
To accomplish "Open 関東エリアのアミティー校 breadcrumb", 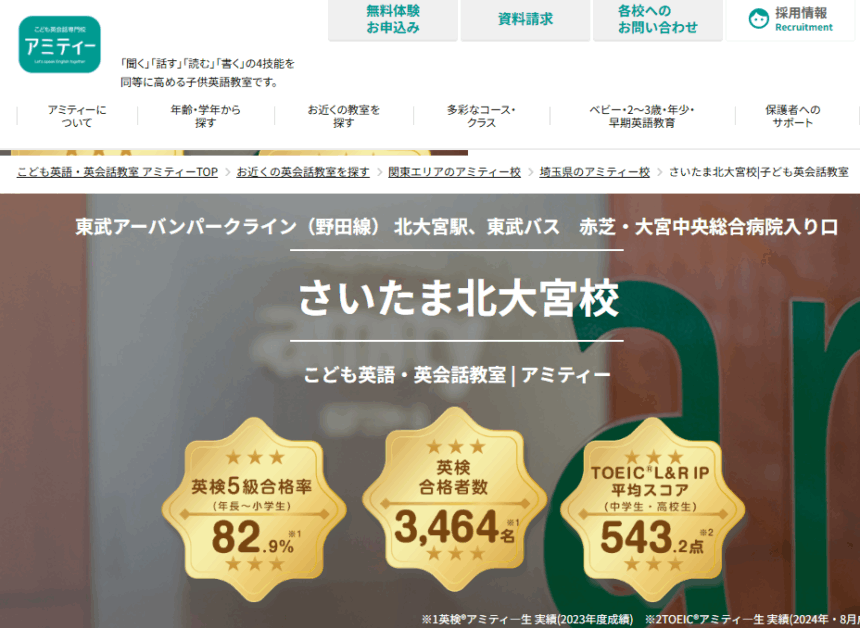I will [x=454, y=172].
